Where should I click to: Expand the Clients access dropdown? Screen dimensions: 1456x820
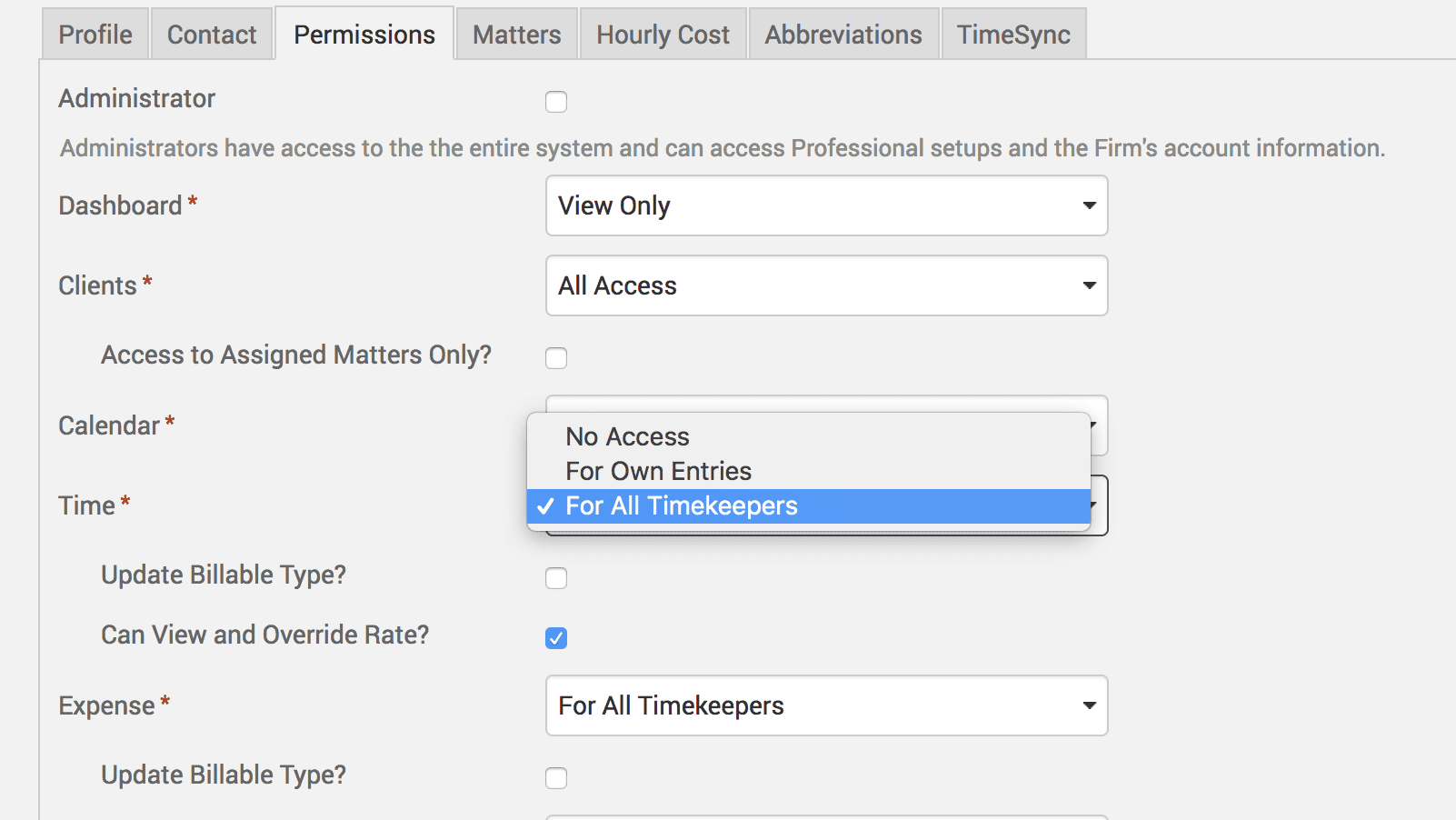click(825, 285)
